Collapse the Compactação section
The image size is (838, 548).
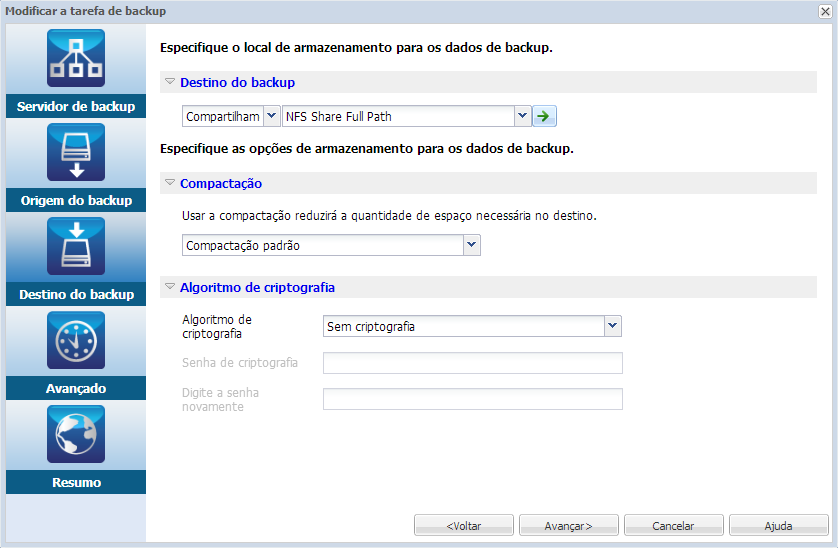click(170, 183)
